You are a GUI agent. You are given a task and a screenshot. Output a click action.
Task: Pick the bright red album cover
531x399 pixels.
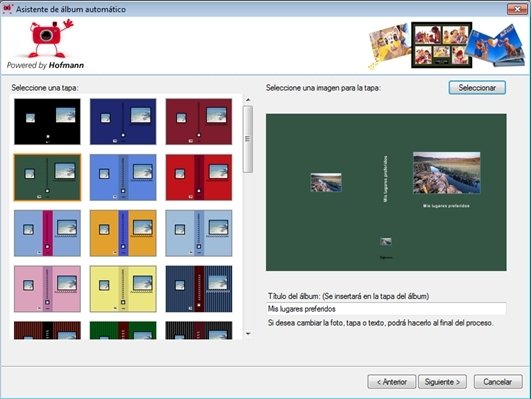point(199,177)
